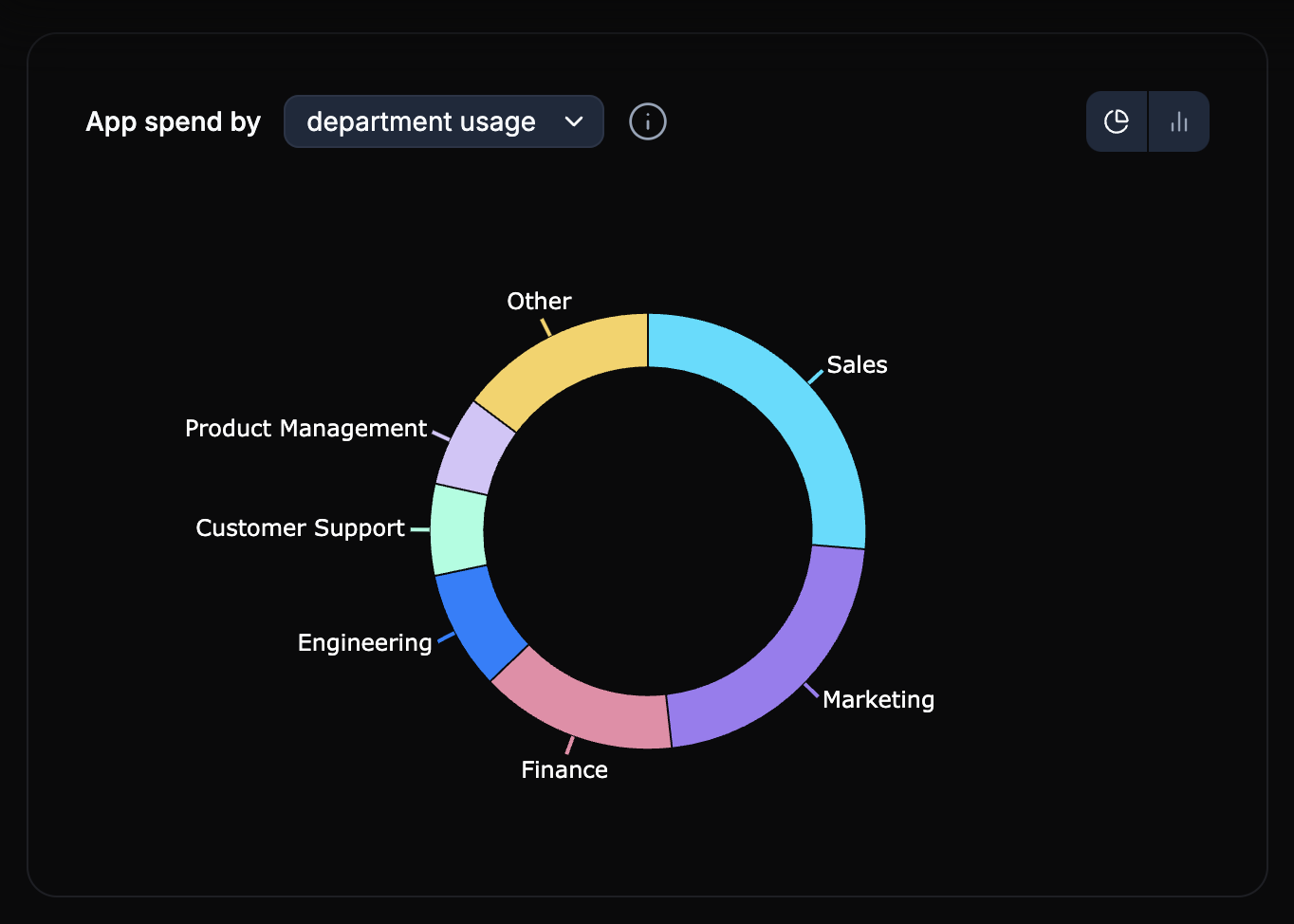The height and width of the screenshot is (924, 1294).
Task: Click the Sales chart label
Action: [857, 365]
